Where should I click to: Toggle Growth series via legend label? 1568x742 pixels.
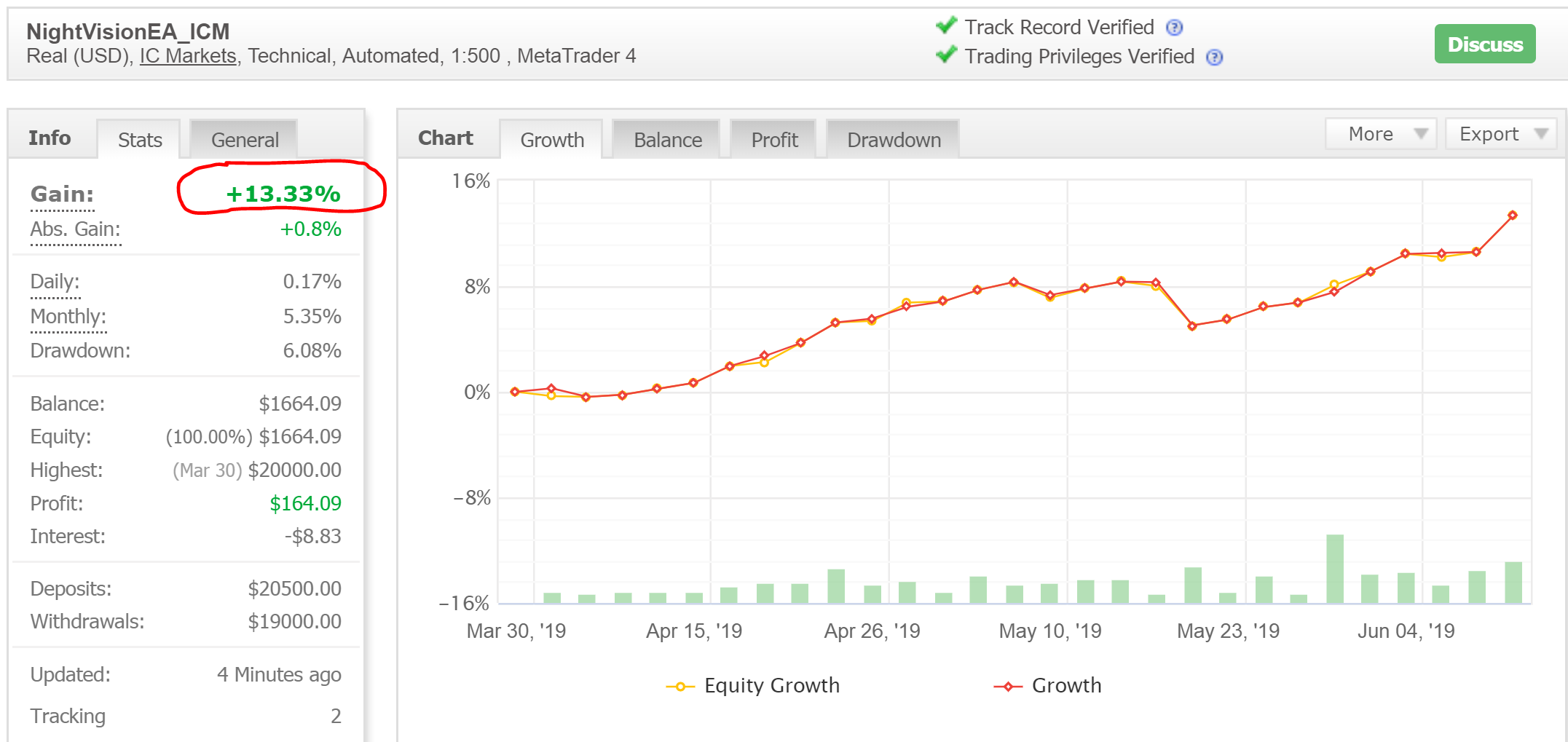point(1066,686)
